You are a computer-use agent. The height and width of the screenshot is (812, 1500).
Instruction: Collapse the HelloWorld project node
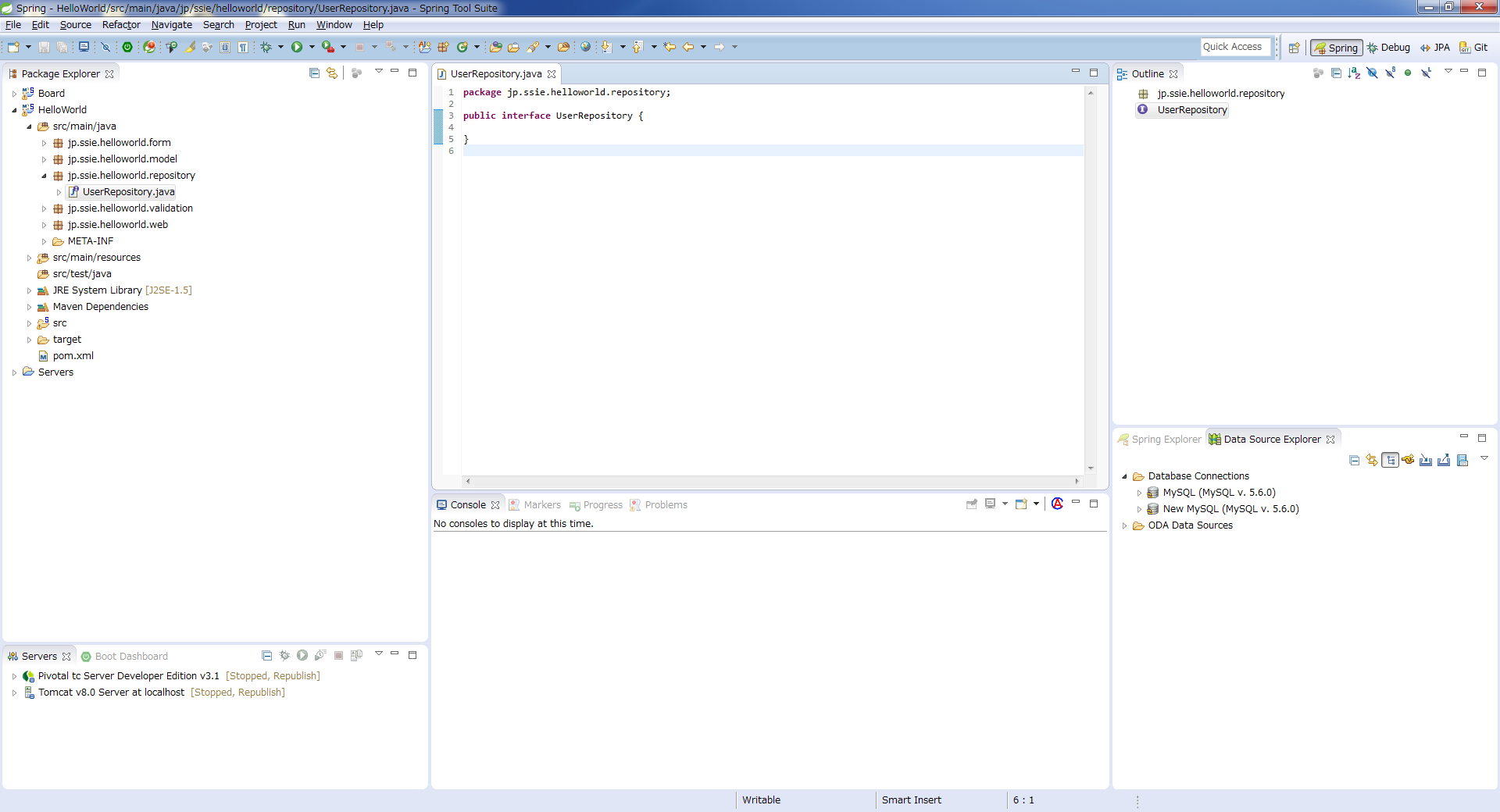tap(14, 110)
